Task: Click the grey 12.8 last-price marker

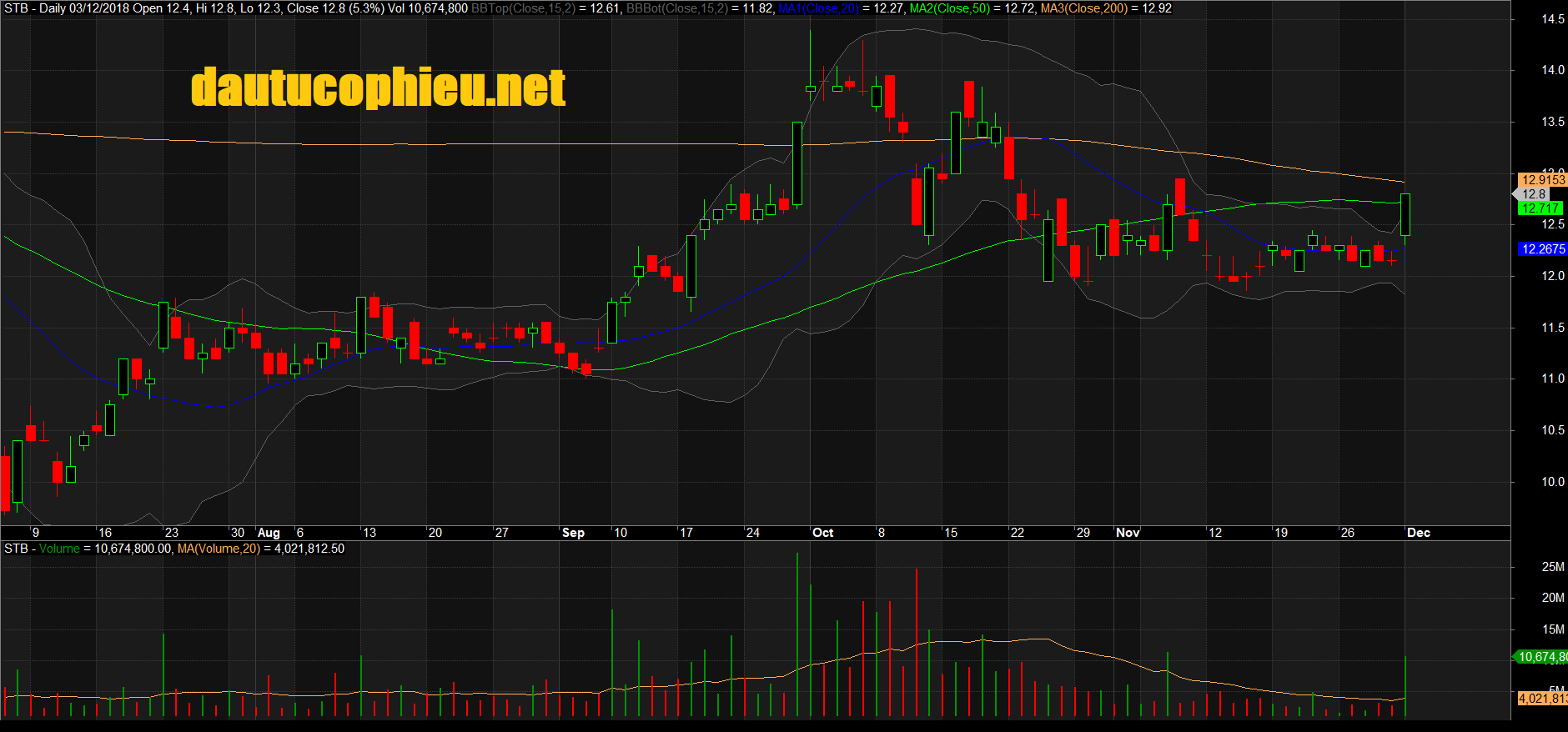Action: (x=1535, y=194)
